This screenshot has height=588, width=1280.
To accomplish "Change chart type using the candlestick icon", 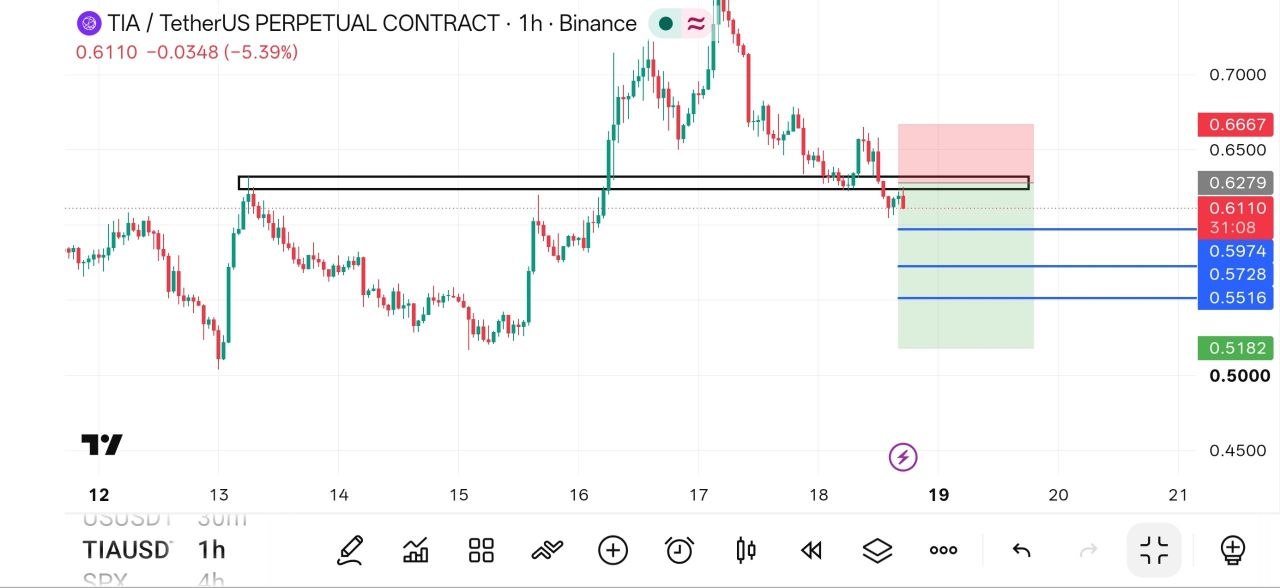I will click(746, 550).
